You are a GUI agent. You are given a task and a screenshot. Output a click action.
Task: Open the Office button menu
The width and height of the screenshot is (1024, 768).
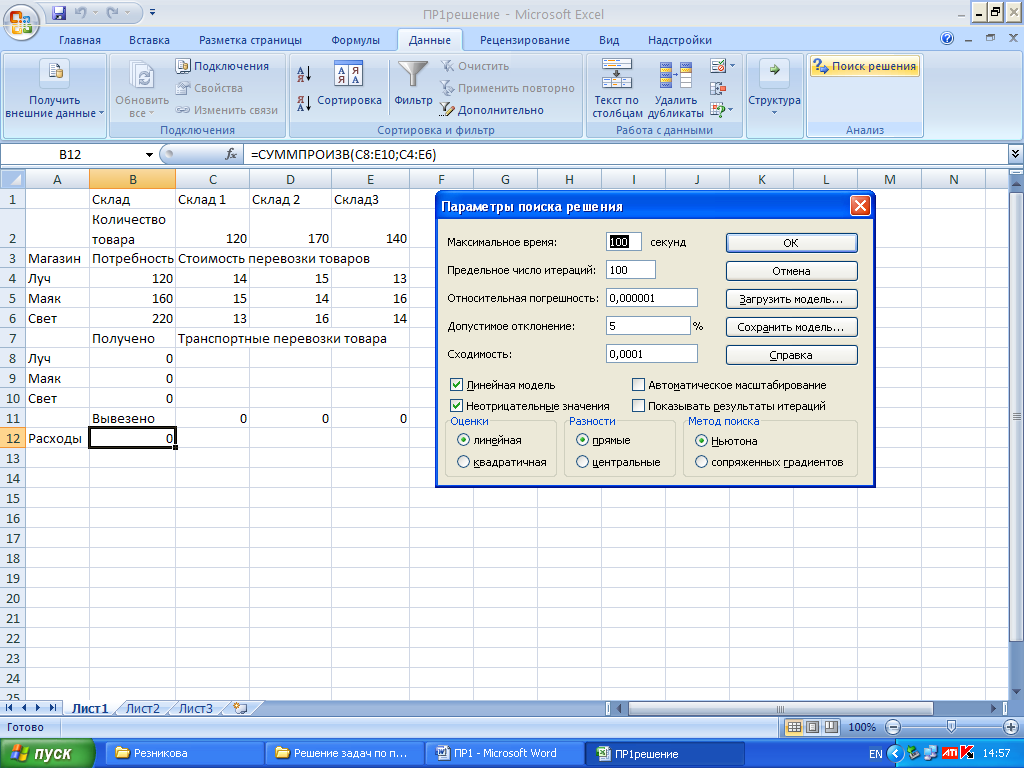(x=21, y=21)
